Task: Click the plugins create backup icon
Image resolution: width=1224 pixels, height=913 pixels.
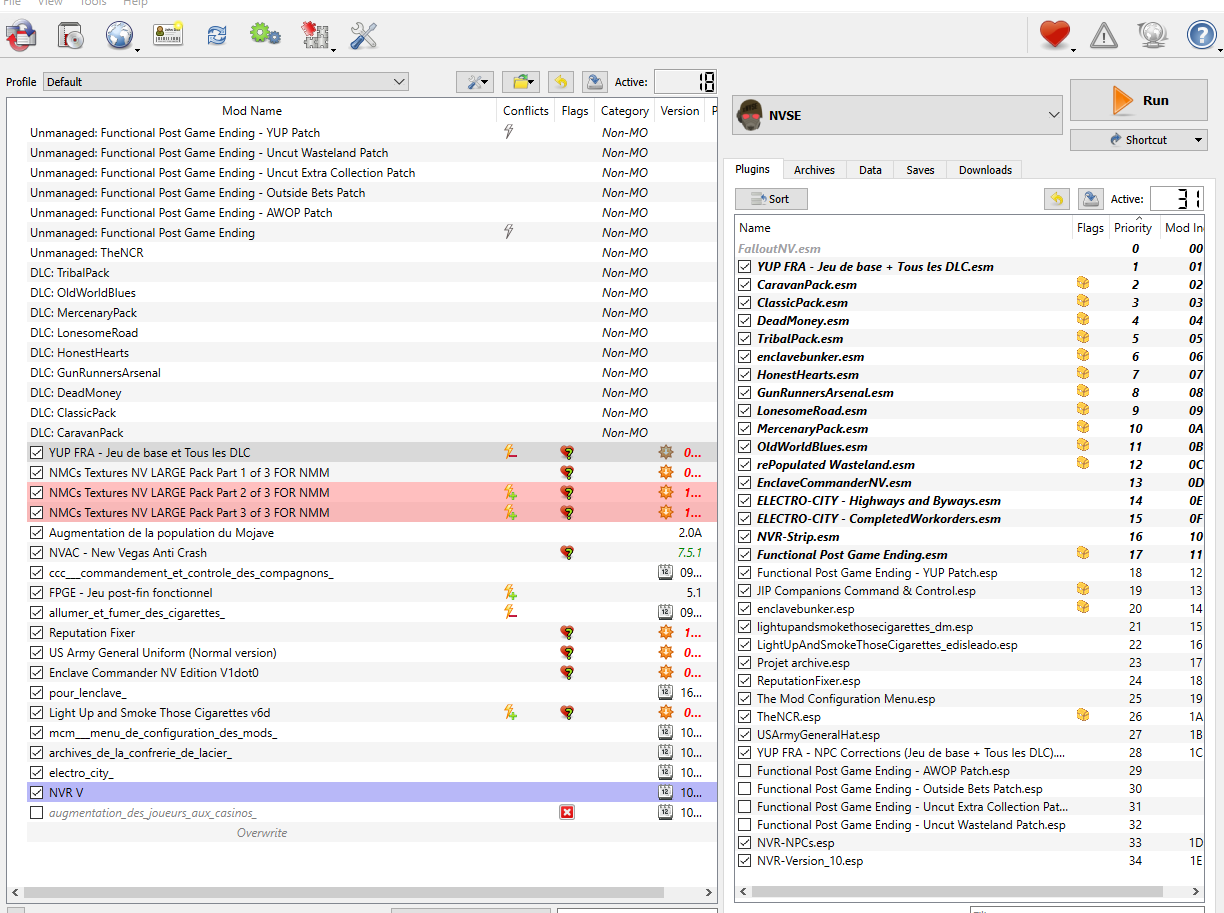Action: click(x=1091, y=199)
